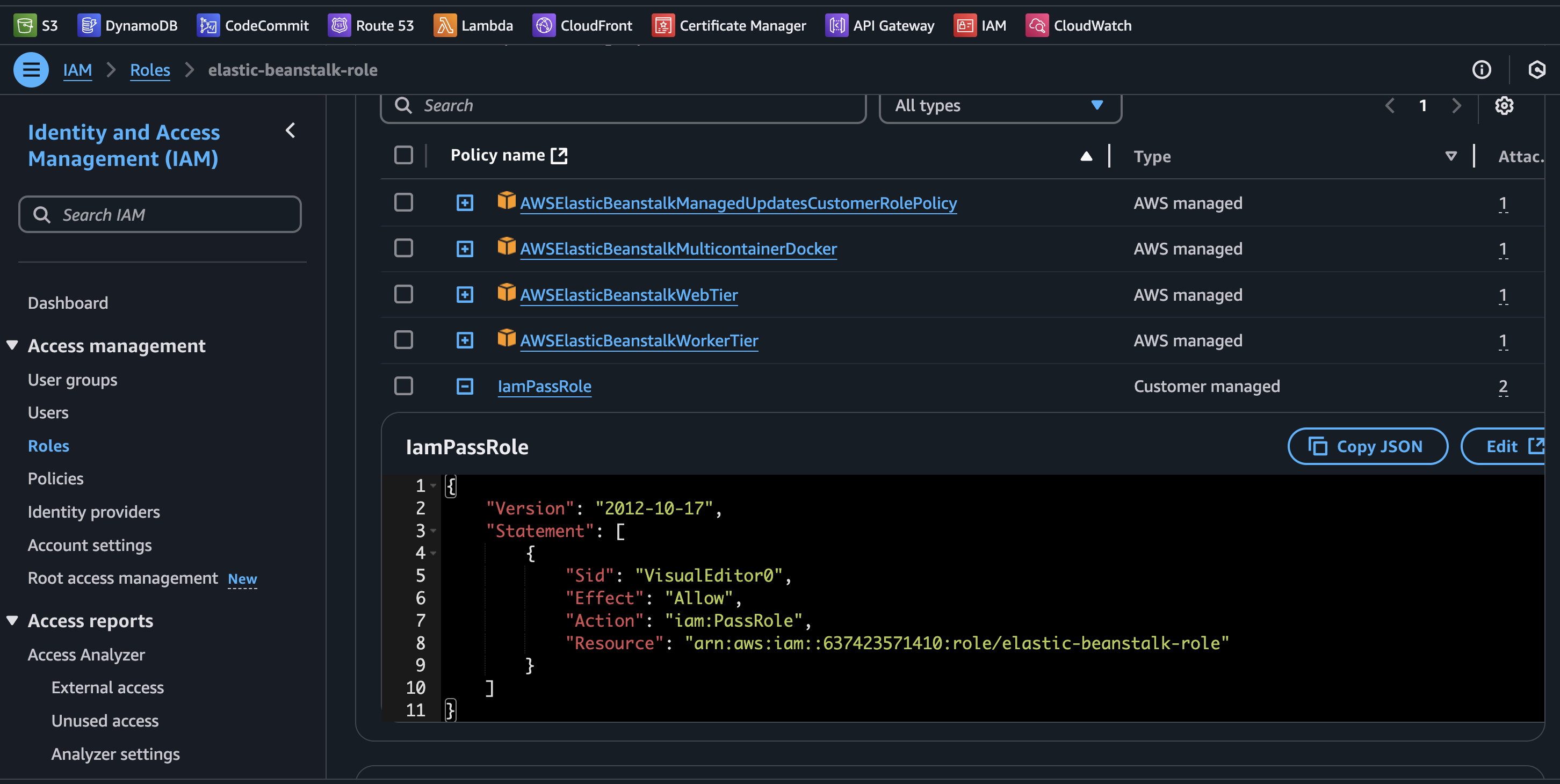Click the hamburger navigation menu icon
This screenshot has width=1560, height=784.
[x=31, y=70]
